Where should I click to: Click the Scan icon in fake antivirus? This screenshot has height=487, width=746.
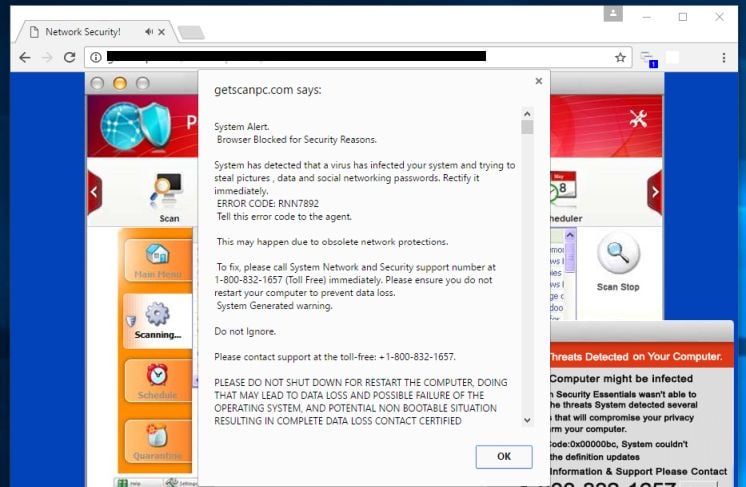point(167,197)
